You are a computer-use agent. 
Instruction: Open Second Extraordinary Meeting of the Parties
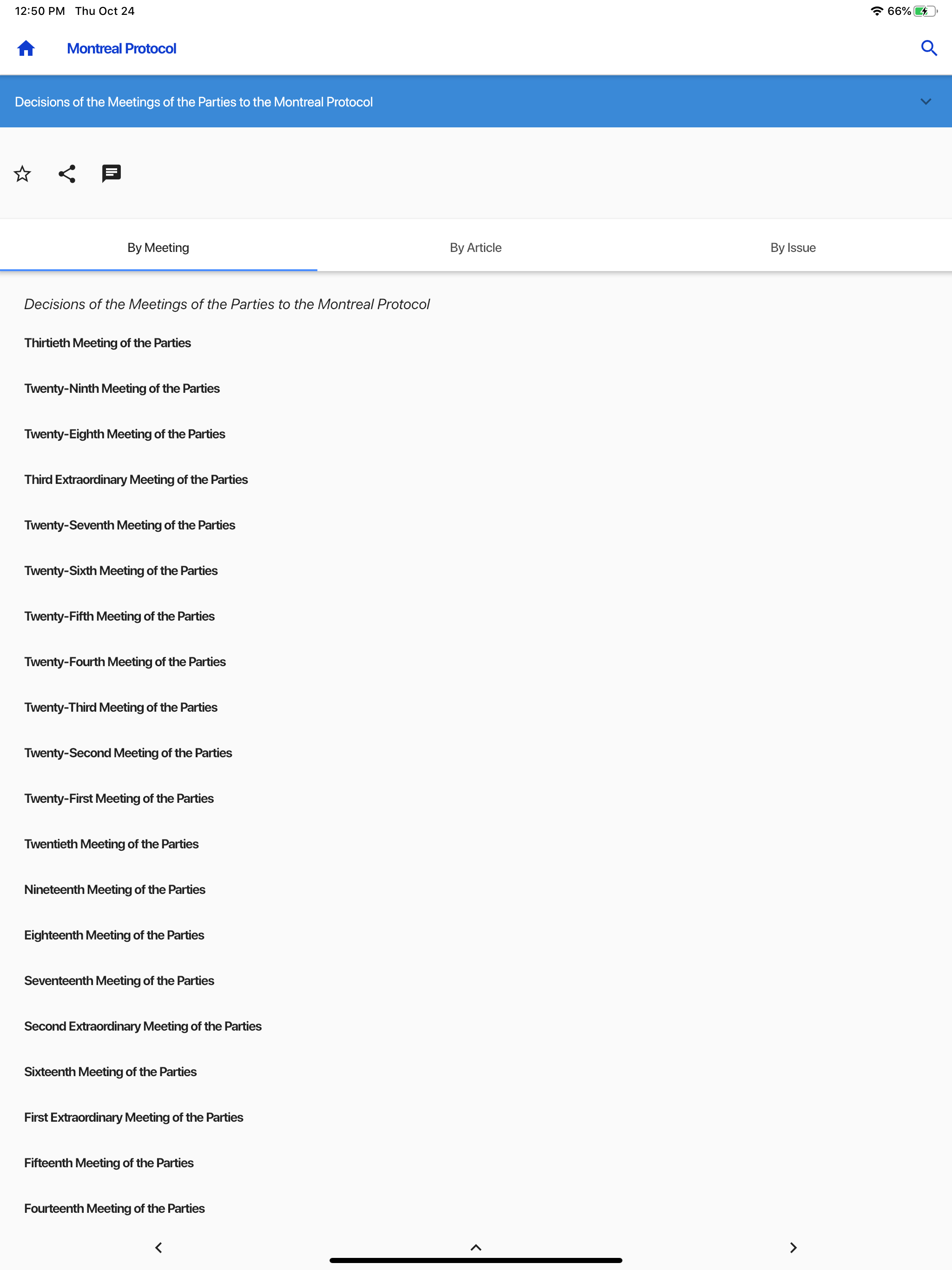pos(143,1026)
